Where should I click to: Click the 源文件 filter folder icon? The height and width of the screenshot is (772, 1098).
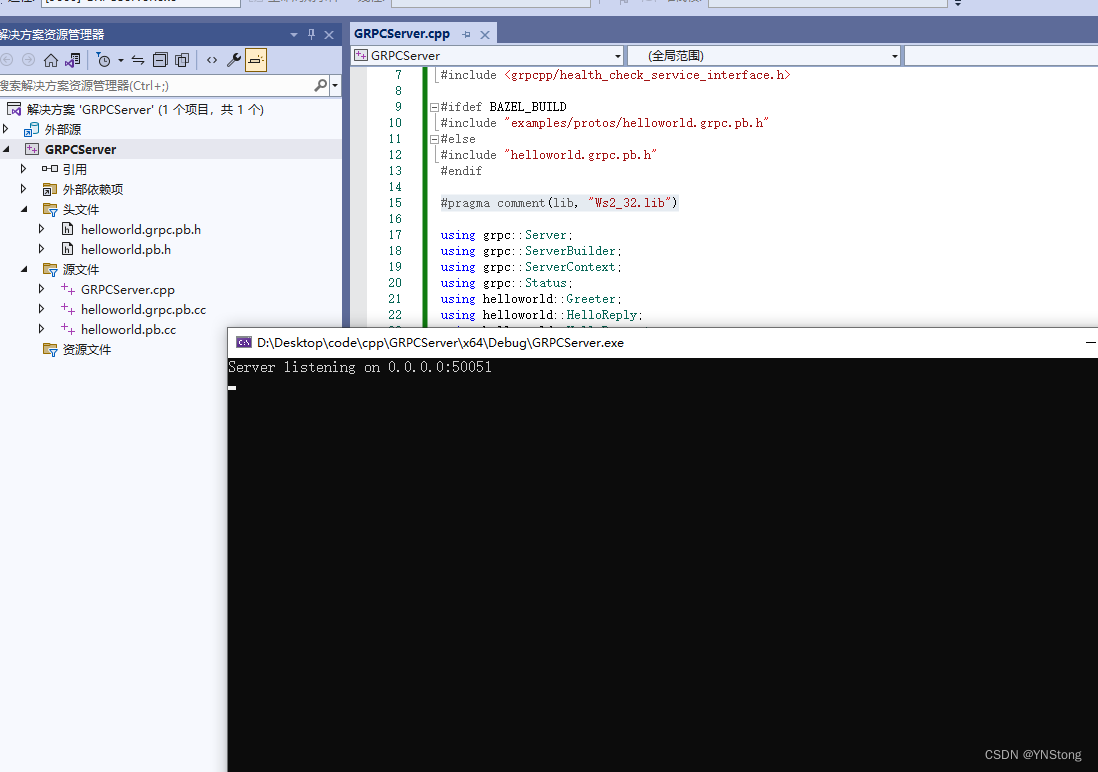[50, 269]
